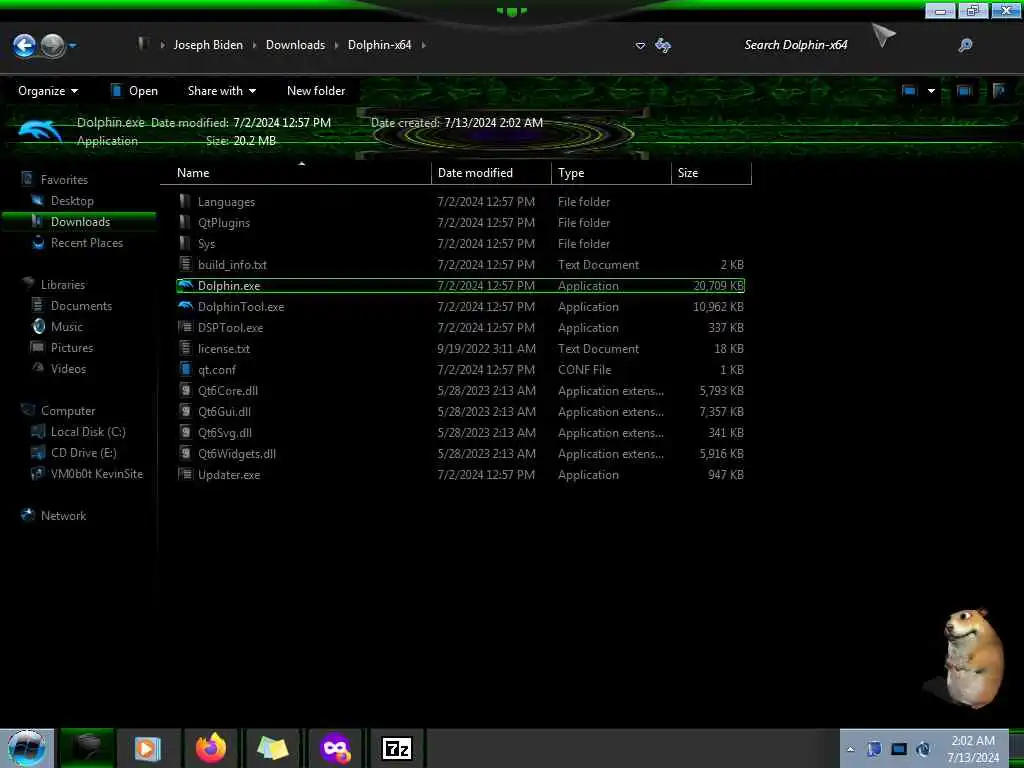Sort by Name column header
Image resolution: width=1024 pixels, height=768 pixels.
click(x=296, y=173)
